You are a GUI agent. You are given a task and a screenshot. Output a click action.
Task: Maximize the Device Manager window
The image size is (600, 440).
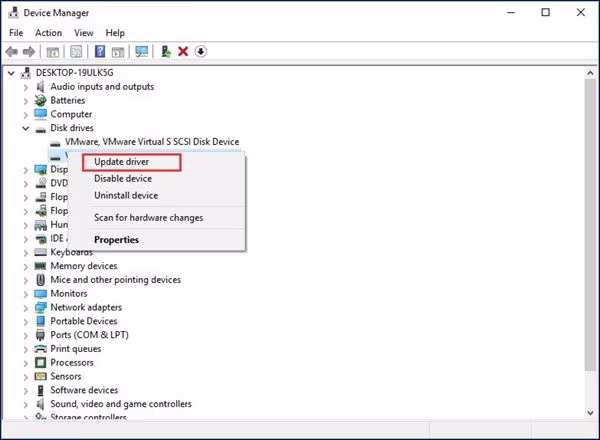tap(546, 13)
